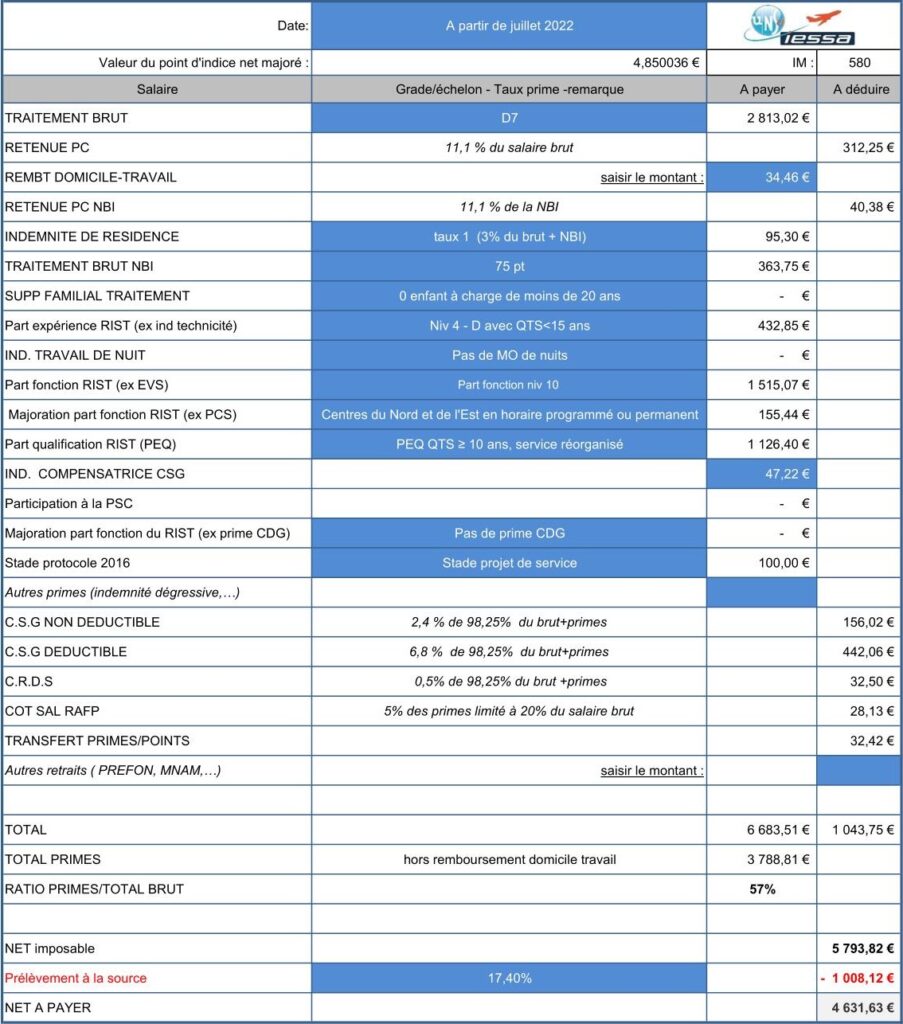
Task: Select the NET A PAYER value 4 631,63 €
Action: point(863,1008)
